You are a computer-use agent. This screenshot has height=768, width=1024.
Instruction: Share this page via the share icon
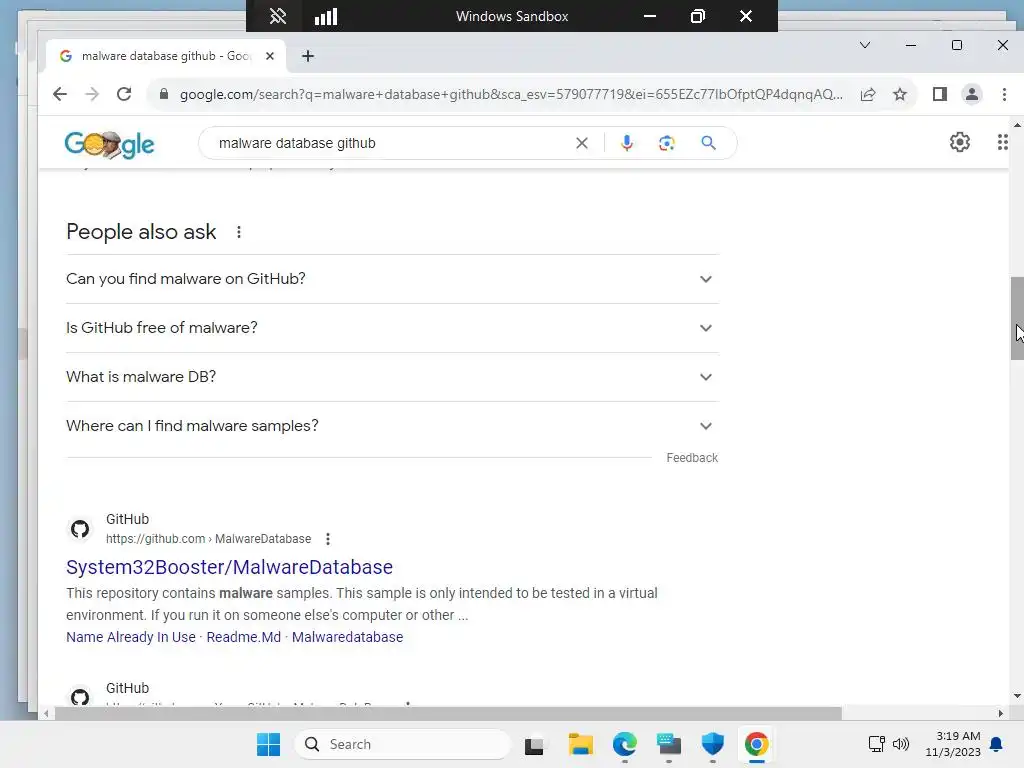868,95
